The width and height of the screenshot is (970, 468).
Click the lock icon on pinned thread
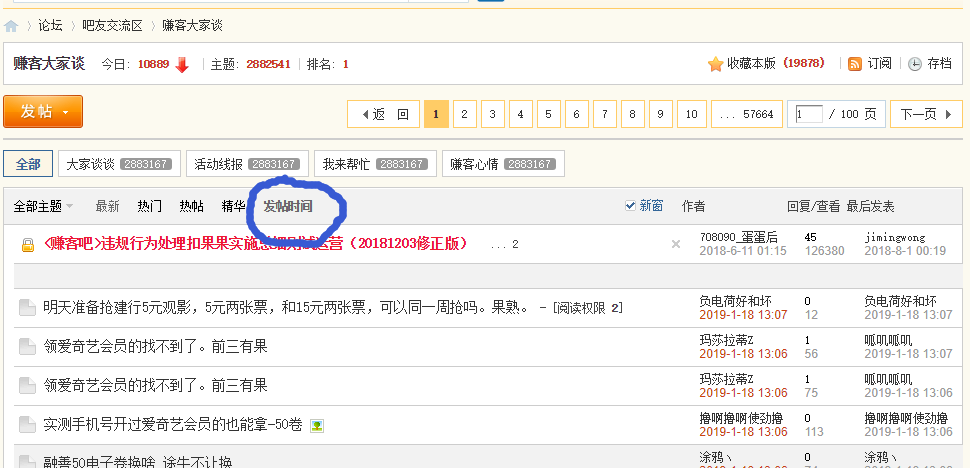pos(28,245)
